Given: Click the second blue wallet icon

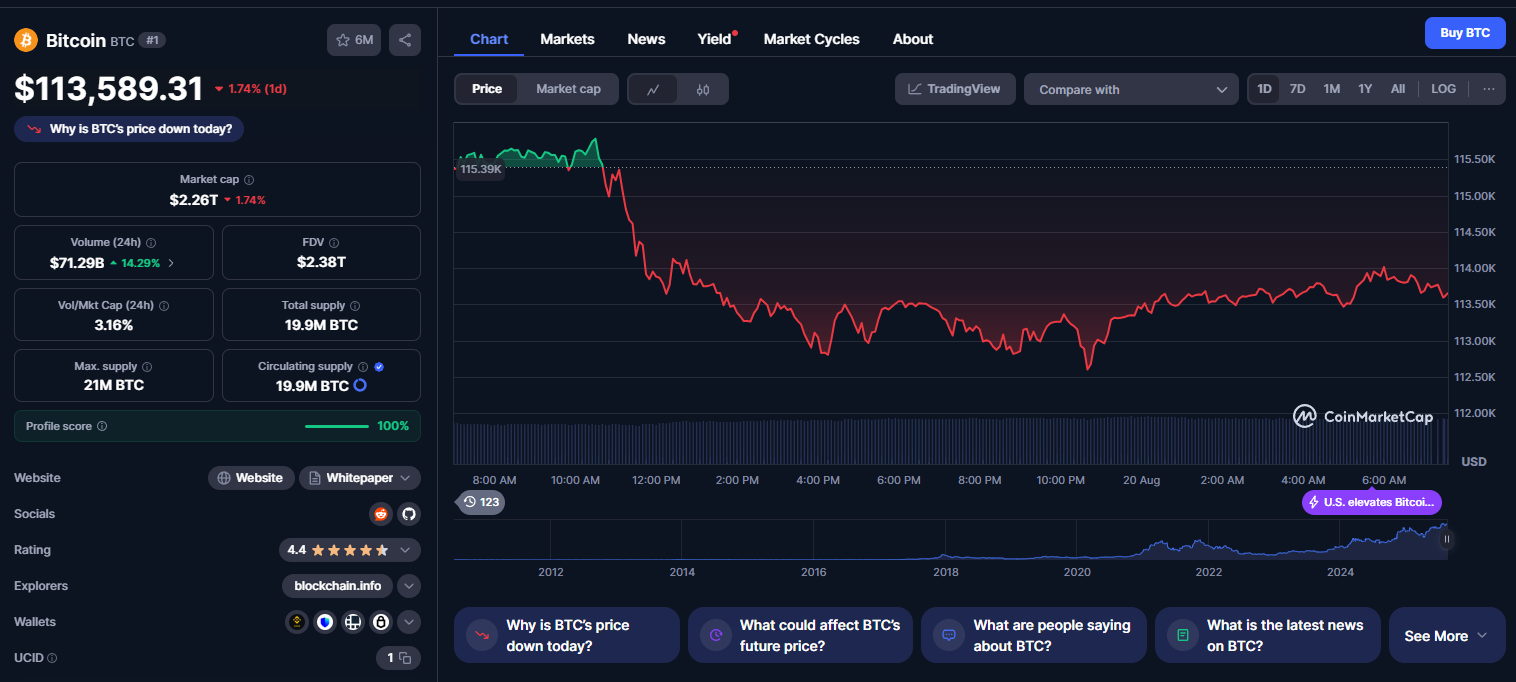Looking at the screenshot, I should [325, 622].
